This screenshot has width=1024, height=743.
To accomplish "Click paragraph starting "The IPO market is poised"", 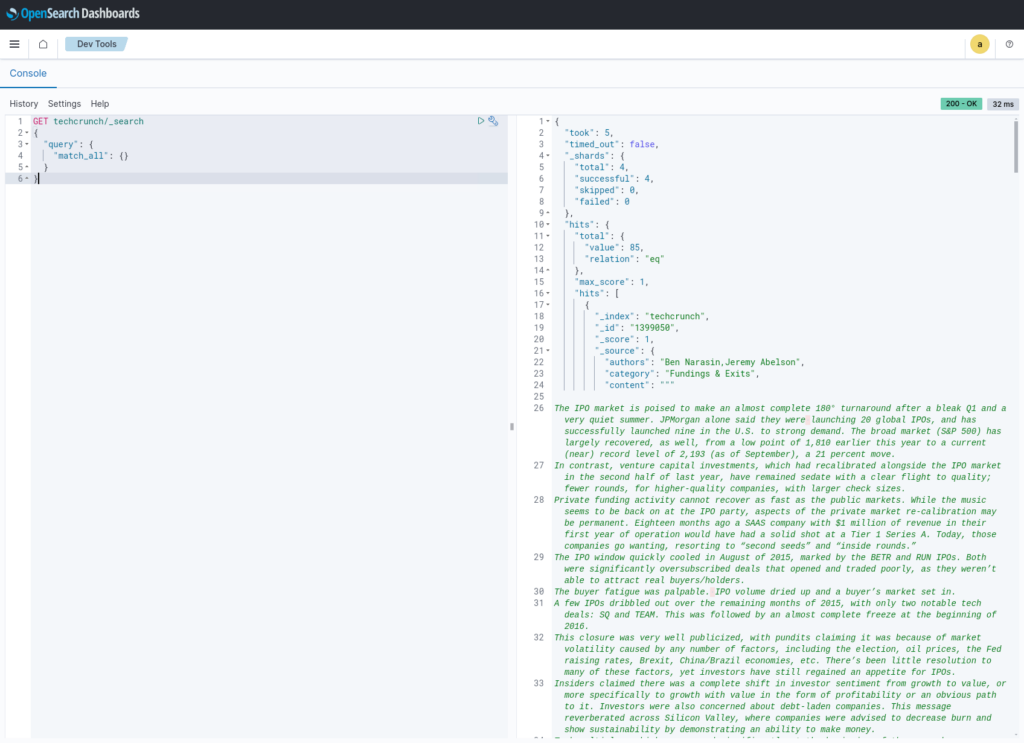I will pos(780,432).
